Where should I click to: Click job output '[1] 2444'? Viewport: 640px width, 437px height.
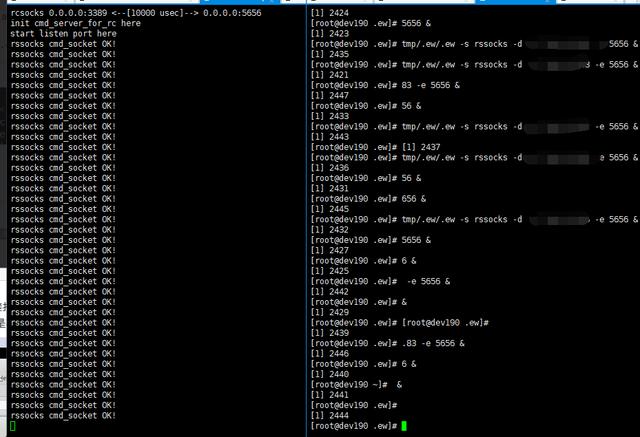tap(330, 415)
